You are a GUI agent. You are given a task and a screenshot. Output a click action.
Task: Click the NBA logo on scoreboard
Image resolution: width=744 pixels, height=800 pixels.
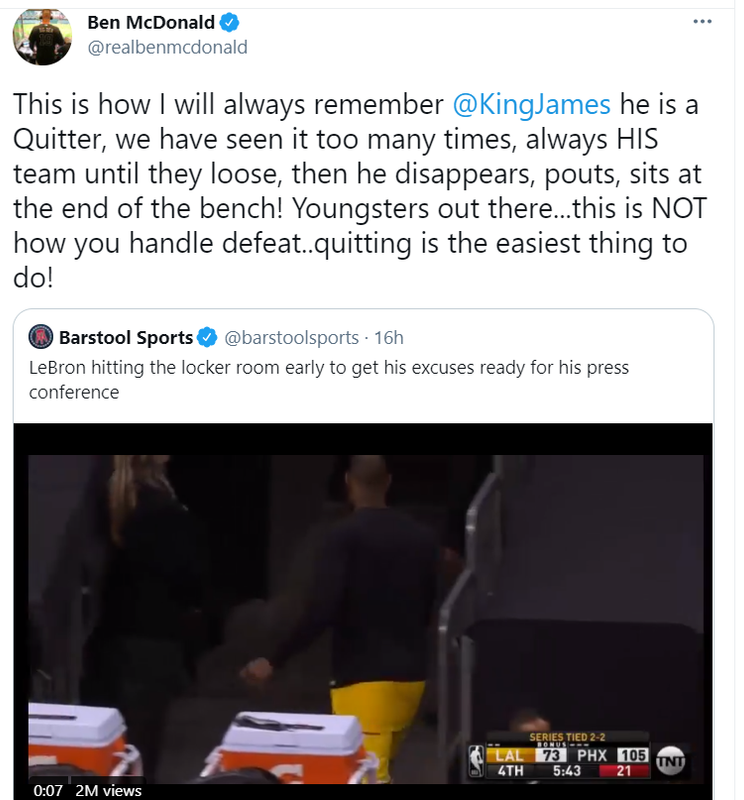pyautogui.click(x=477, y=760)
